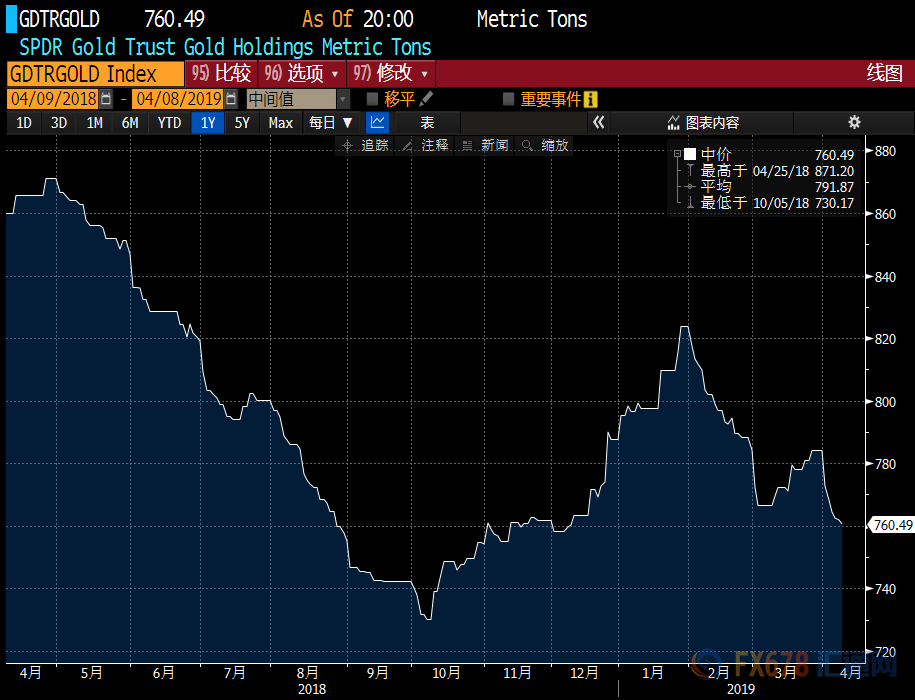The width and height of the screenshot is (915, 700).
Task: Open the 新闻 news overlay tool
Action: 486,145
